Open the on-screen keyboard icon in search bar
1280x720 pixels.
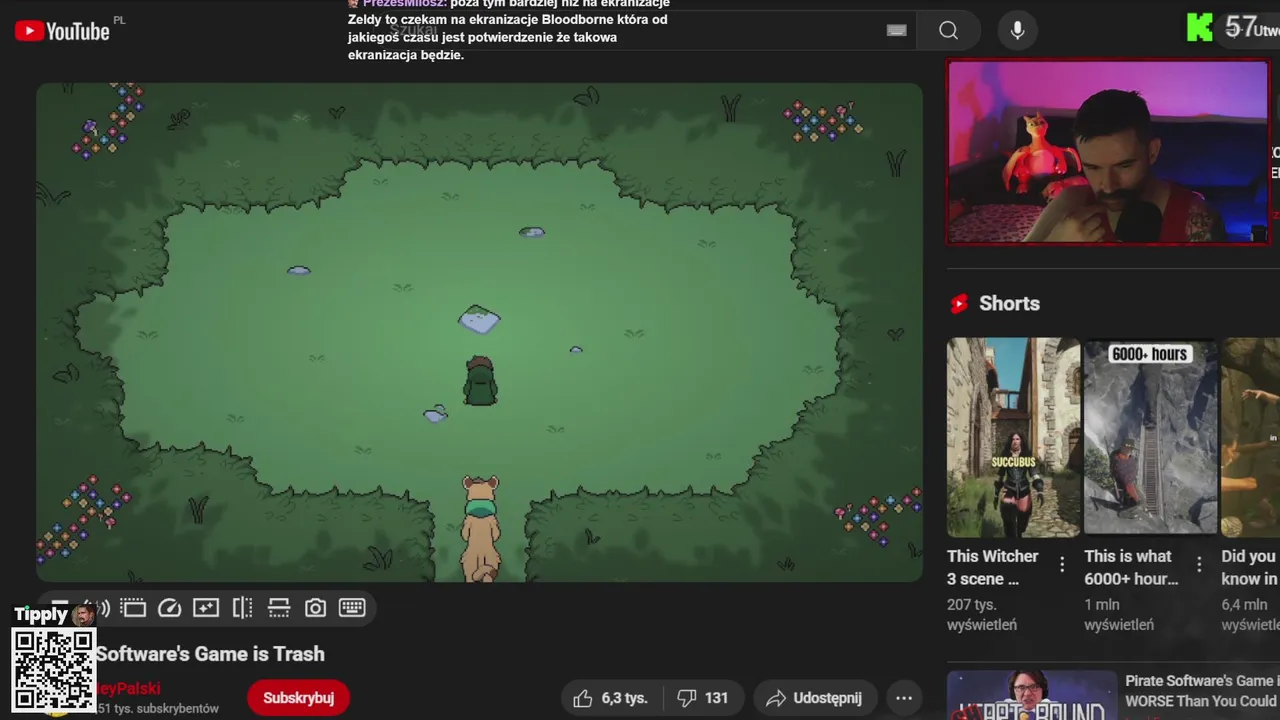click(897, 31)
